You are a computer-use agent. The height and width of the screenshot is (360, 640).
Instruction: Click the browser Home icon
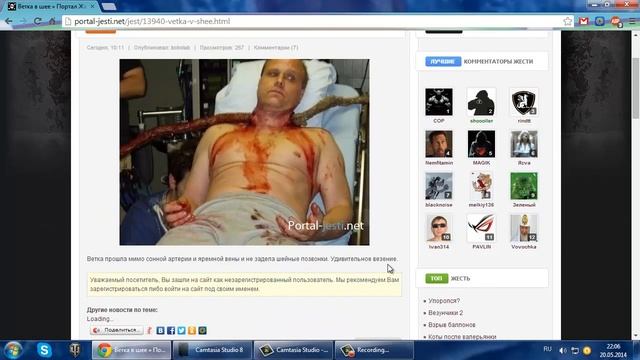click(x=52, y=21)
